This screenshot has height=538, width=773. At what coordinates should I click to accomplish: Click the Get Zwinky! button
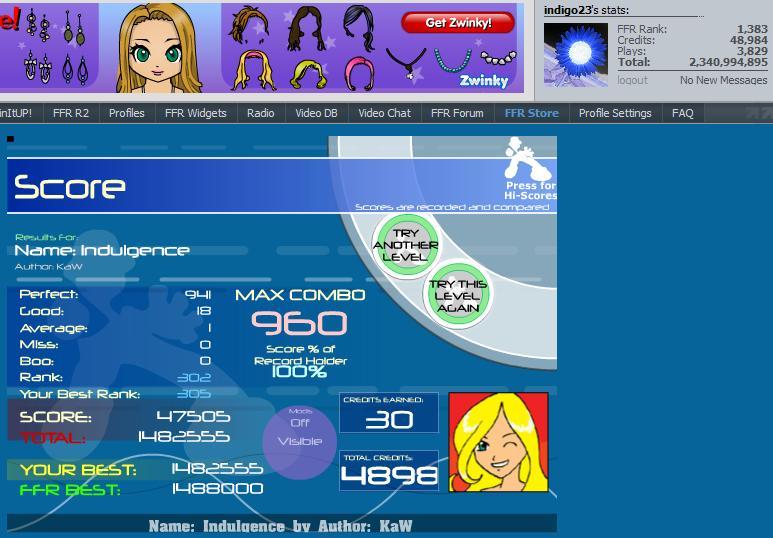click(458, 23)
